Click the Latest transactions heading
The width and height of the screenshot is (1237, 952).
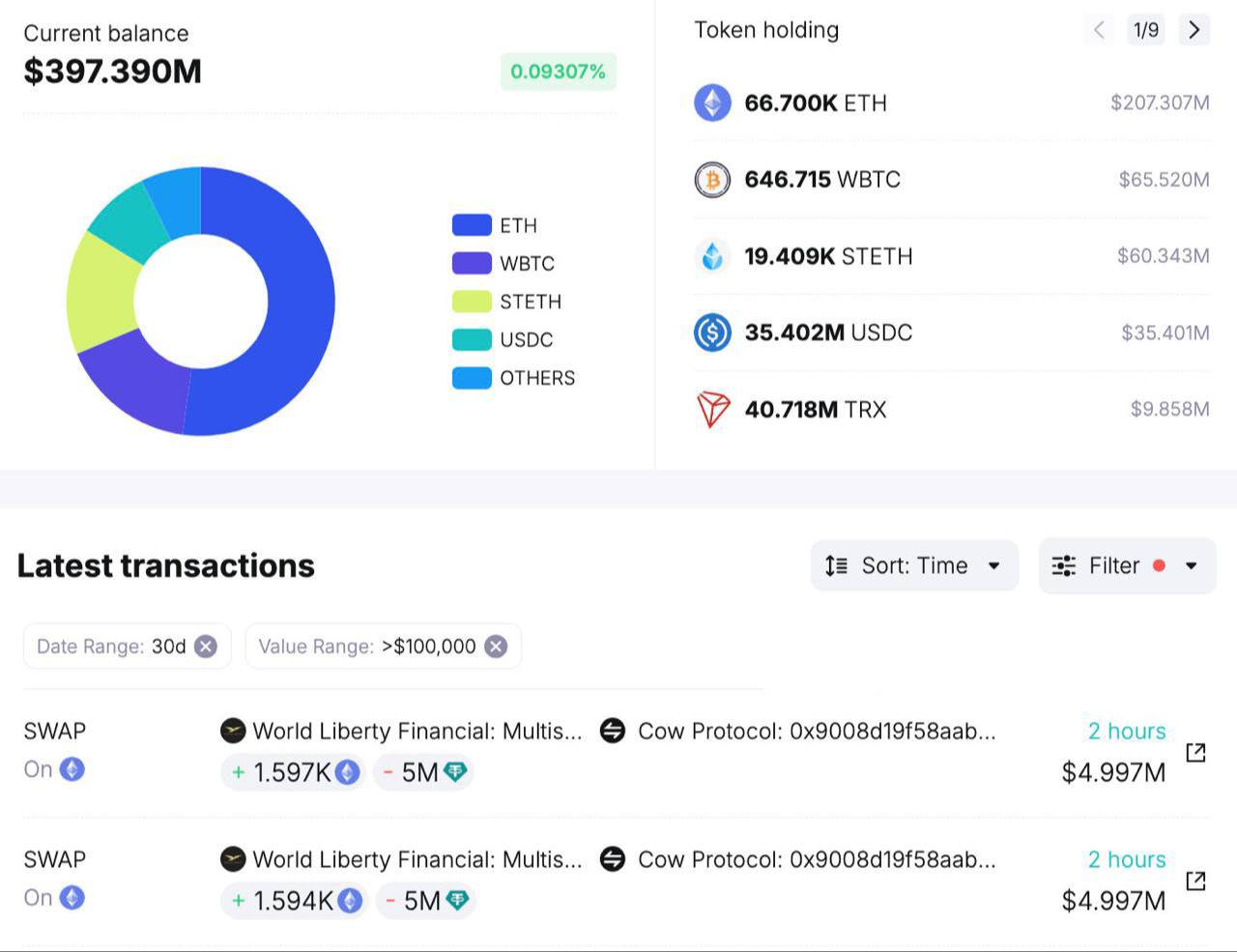tap(166, 565)
